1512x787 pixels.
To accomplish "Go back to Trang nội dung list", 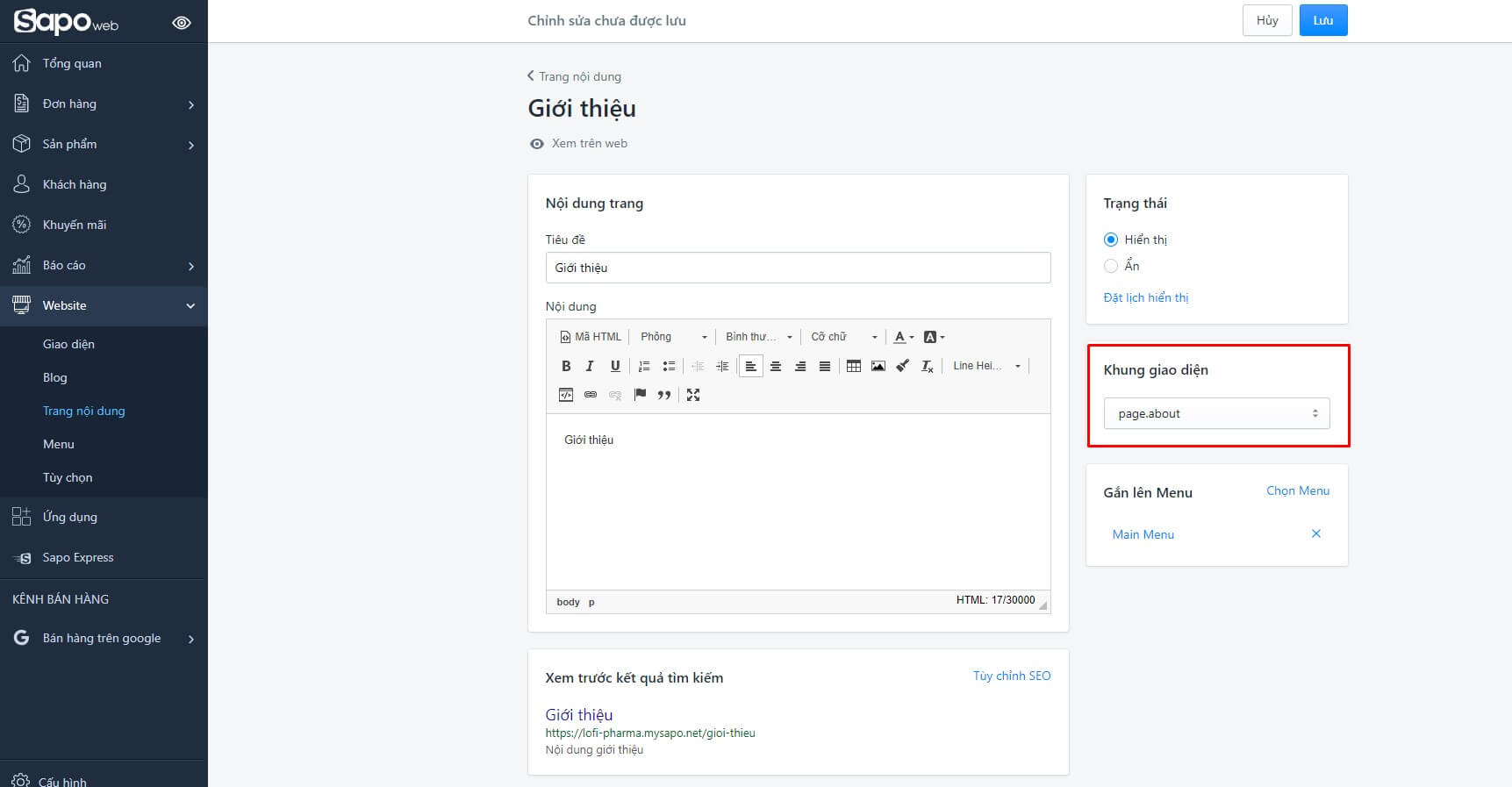I will click(x=574, y=76).
